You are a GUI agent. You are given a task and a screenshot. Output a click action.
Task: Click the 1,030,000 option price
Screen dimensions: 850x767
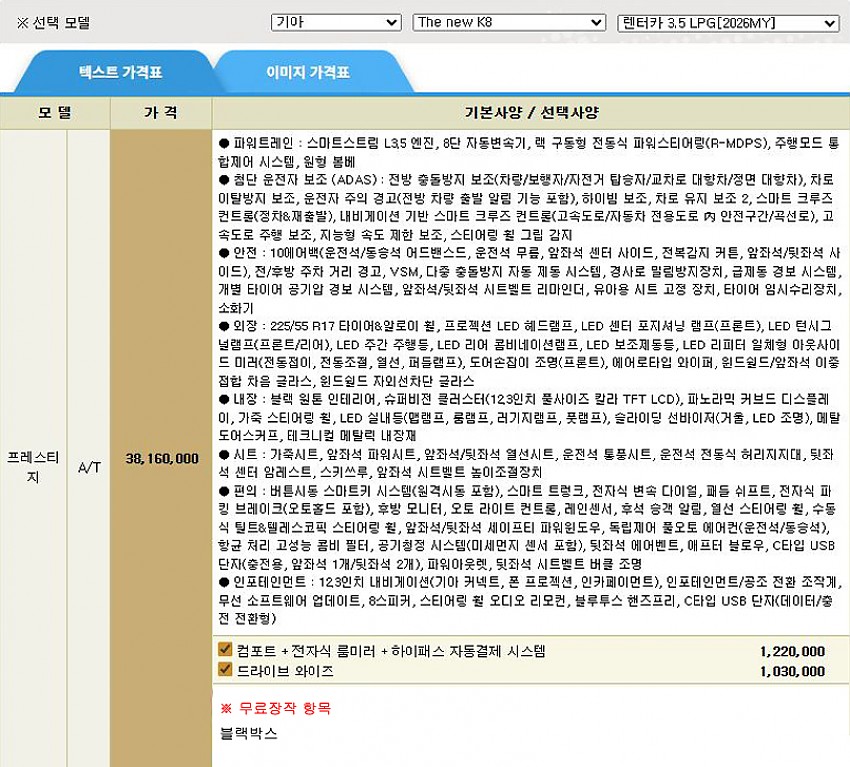[792, 671]
